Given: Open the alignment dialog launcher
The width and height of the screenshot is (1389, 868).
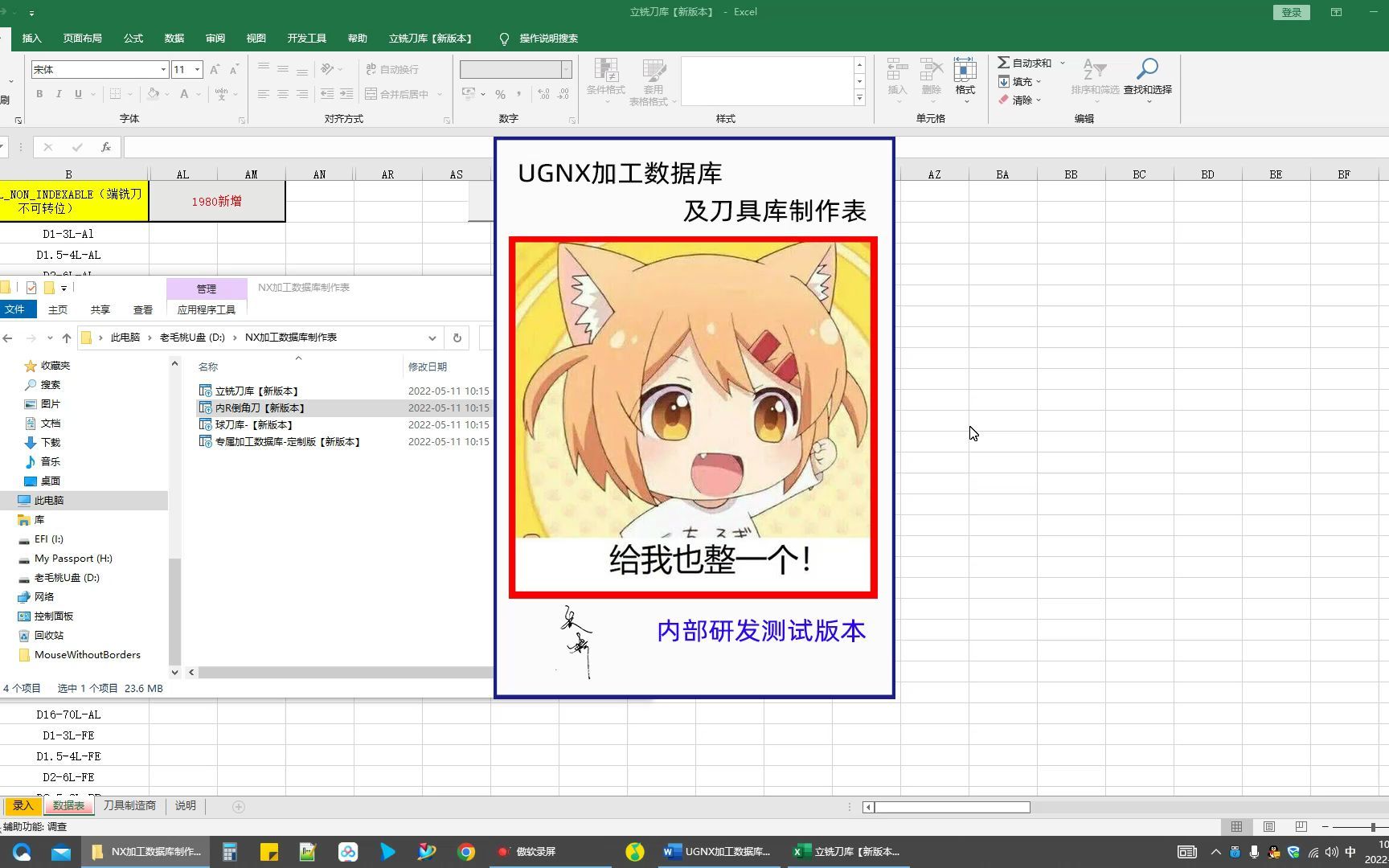Looking at the screenshot, I should (x=447, y=121).
